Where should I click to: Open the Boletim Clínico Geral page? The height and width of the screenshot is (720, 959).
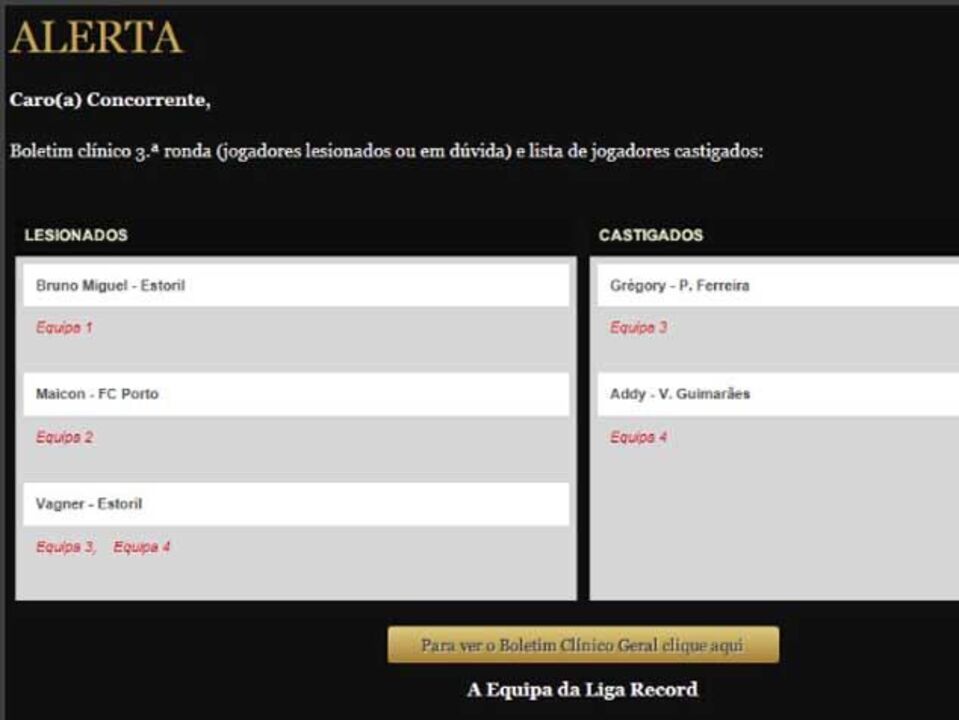coord(582,645)
